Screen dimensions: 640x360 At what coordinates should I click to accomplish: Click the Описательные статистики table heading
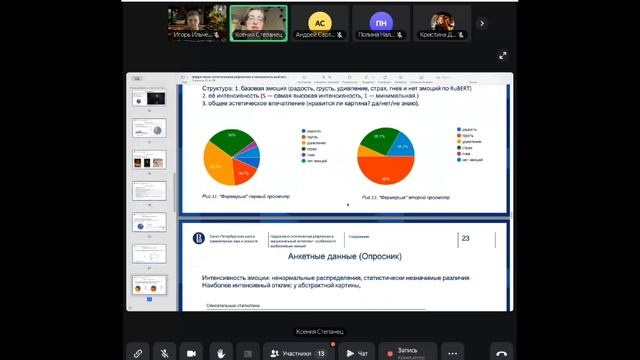233,305
